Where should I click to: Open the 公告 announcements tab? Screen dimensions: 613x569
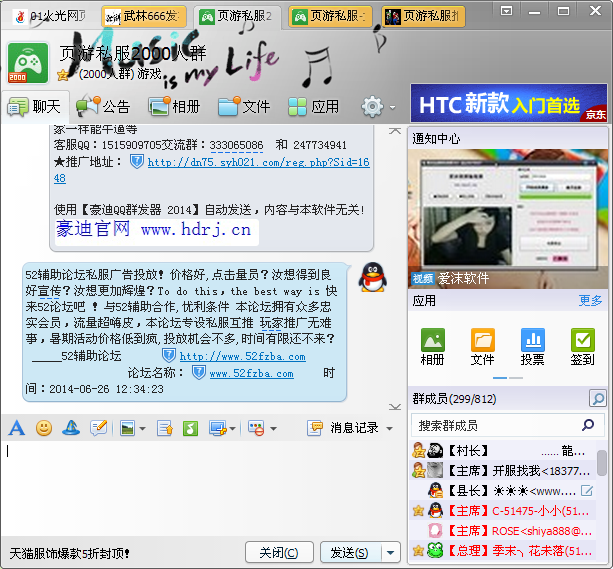click(x=103, y=106)
